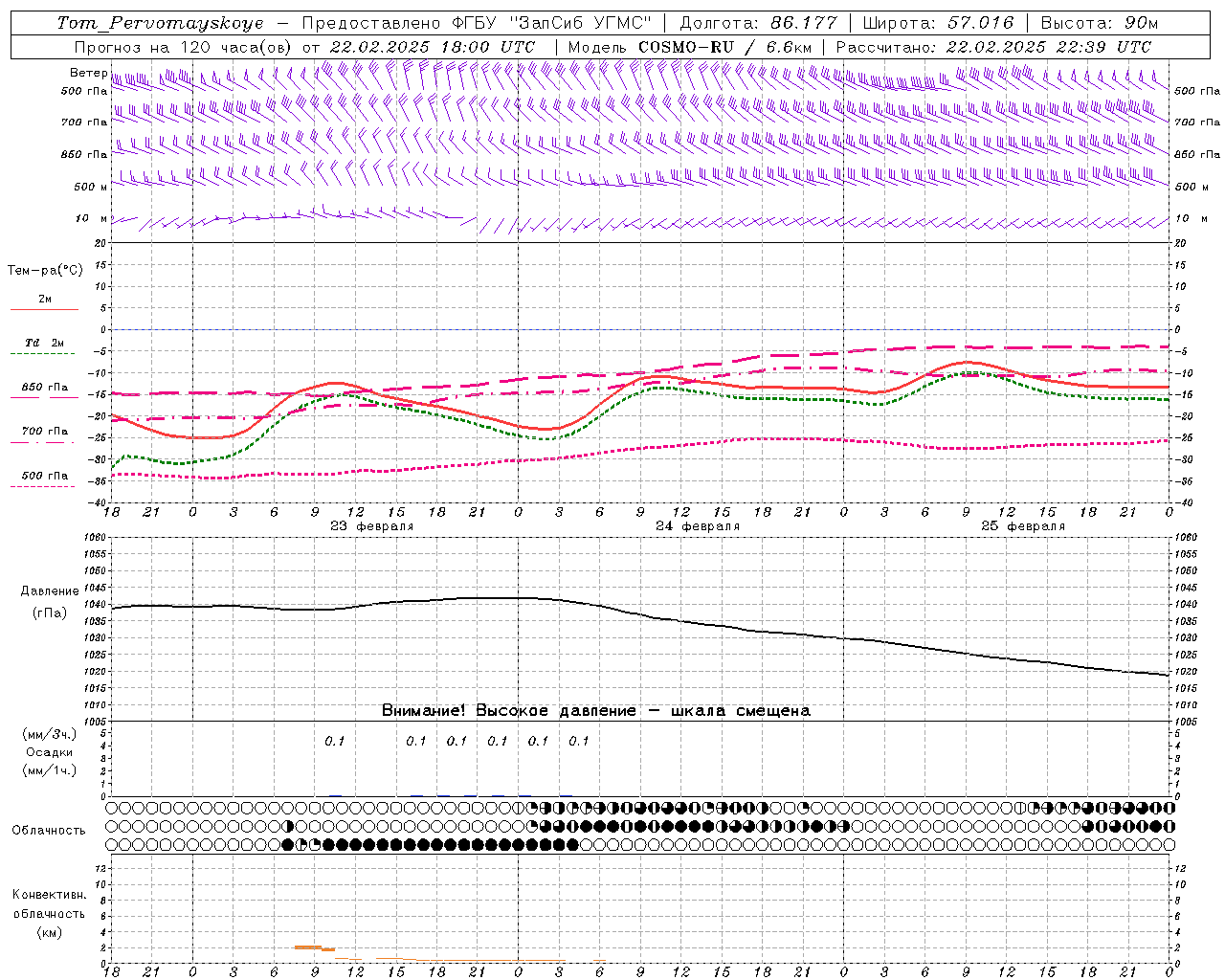This screenshot has width=1225, height=980.
Task: Click the (км) unit under convective cloudiness
Action: [x=50, y=931]
